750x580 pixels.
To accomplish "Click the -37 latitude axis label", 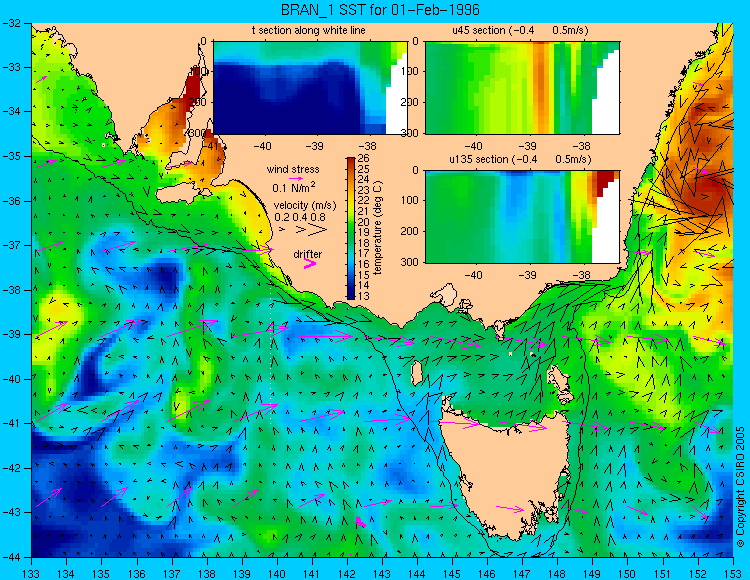I will coord(12,245).
